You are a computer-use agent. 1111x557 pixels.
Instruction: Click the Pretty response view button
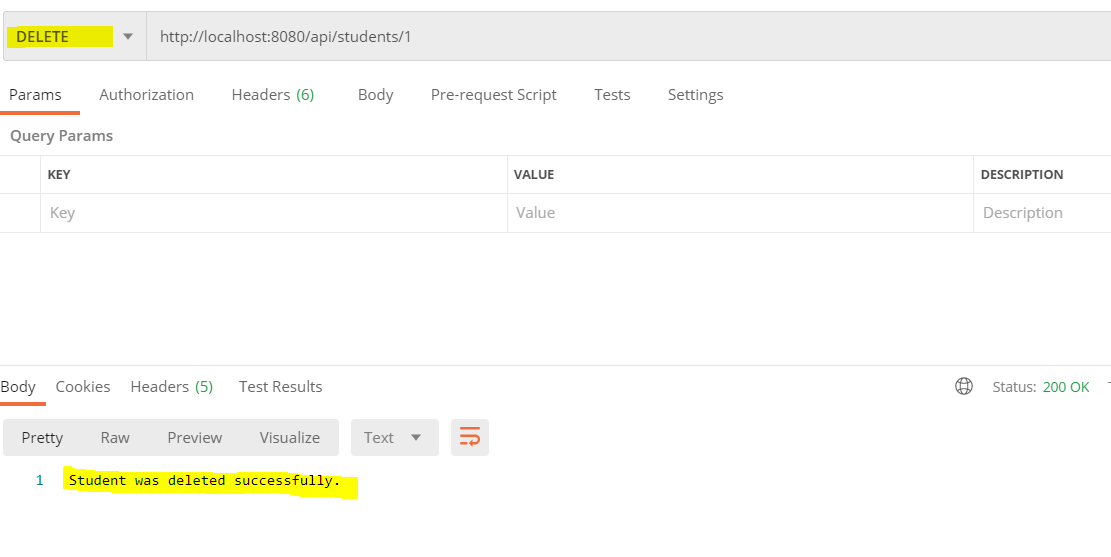pyautogui.click(x=42, y=437)
